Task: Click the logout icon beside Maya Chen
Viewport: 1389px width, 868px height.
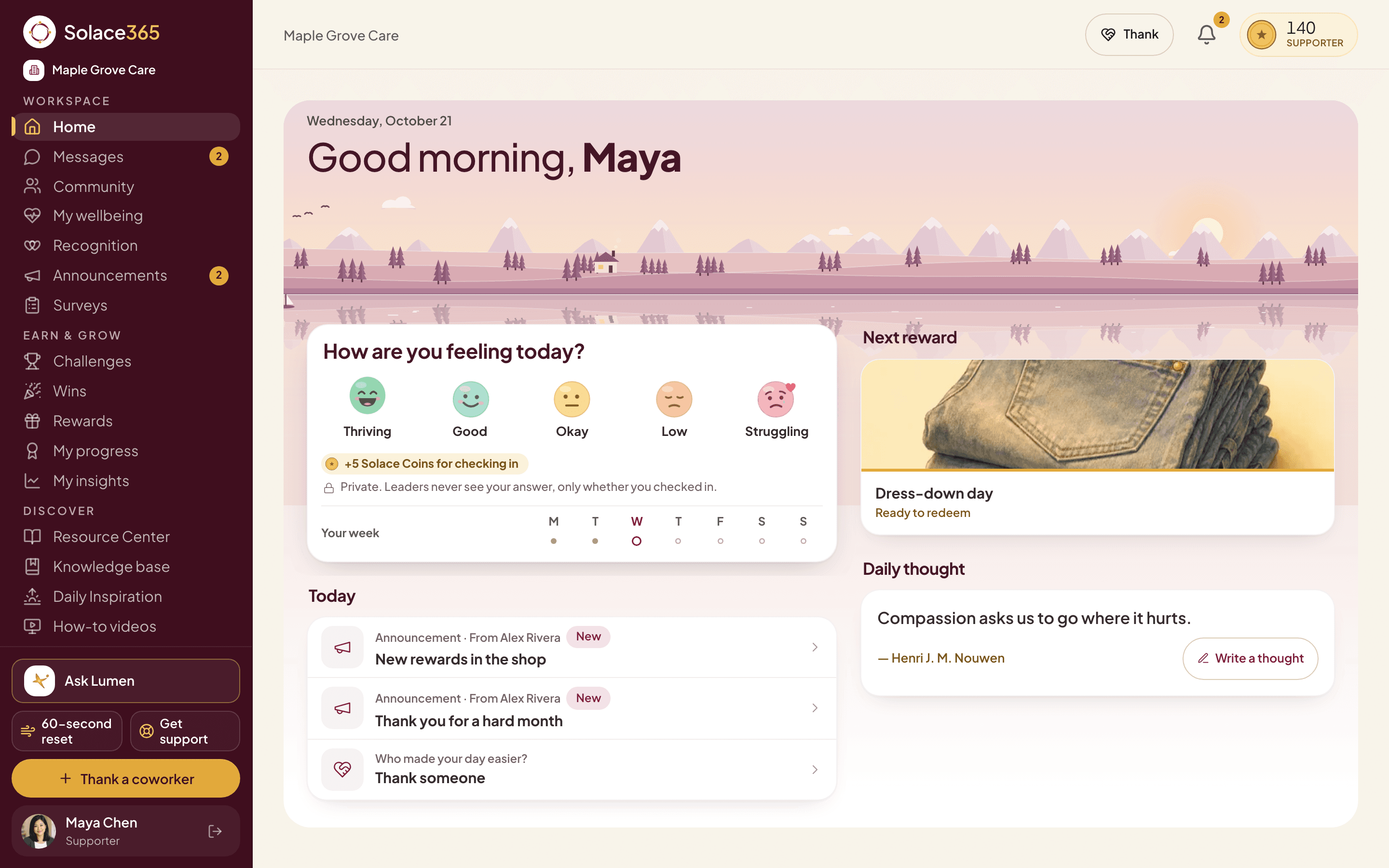Action: click(215, 831)
